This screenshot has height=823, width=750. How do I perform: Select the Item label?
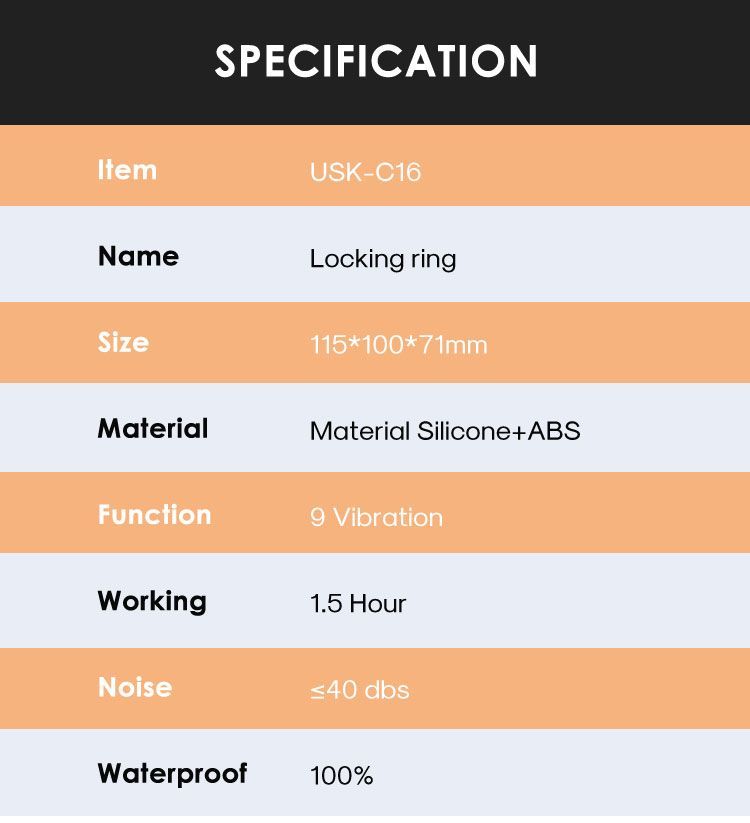click(x=128, y=170)
